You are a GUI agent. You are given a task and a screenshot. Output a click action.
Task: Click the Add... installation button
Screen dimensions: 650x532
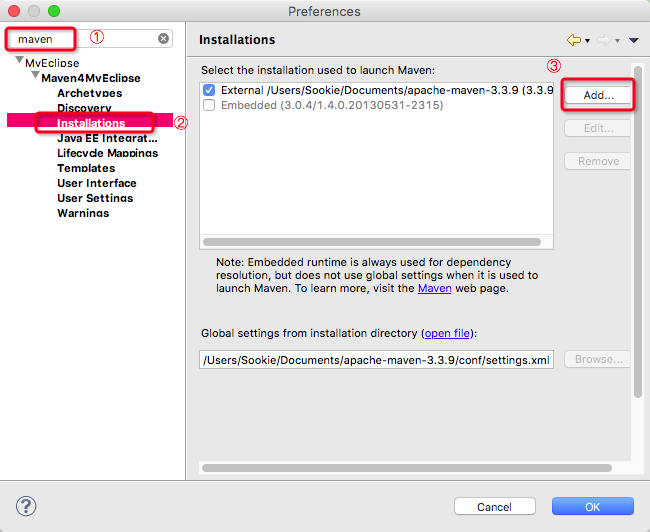click(598, 96)
